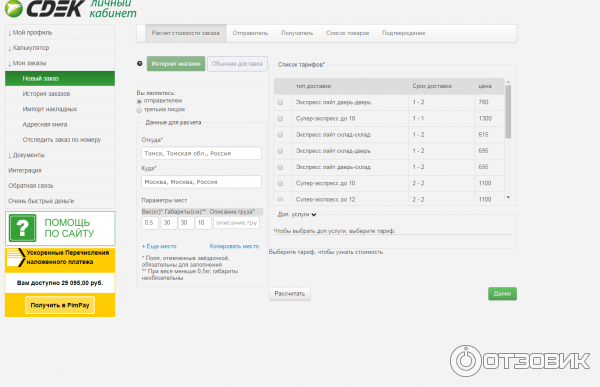Open the Расчет стоимости заказа step tab
The width and height of the screenshot is (600, 387).
(x=186, y=33)
